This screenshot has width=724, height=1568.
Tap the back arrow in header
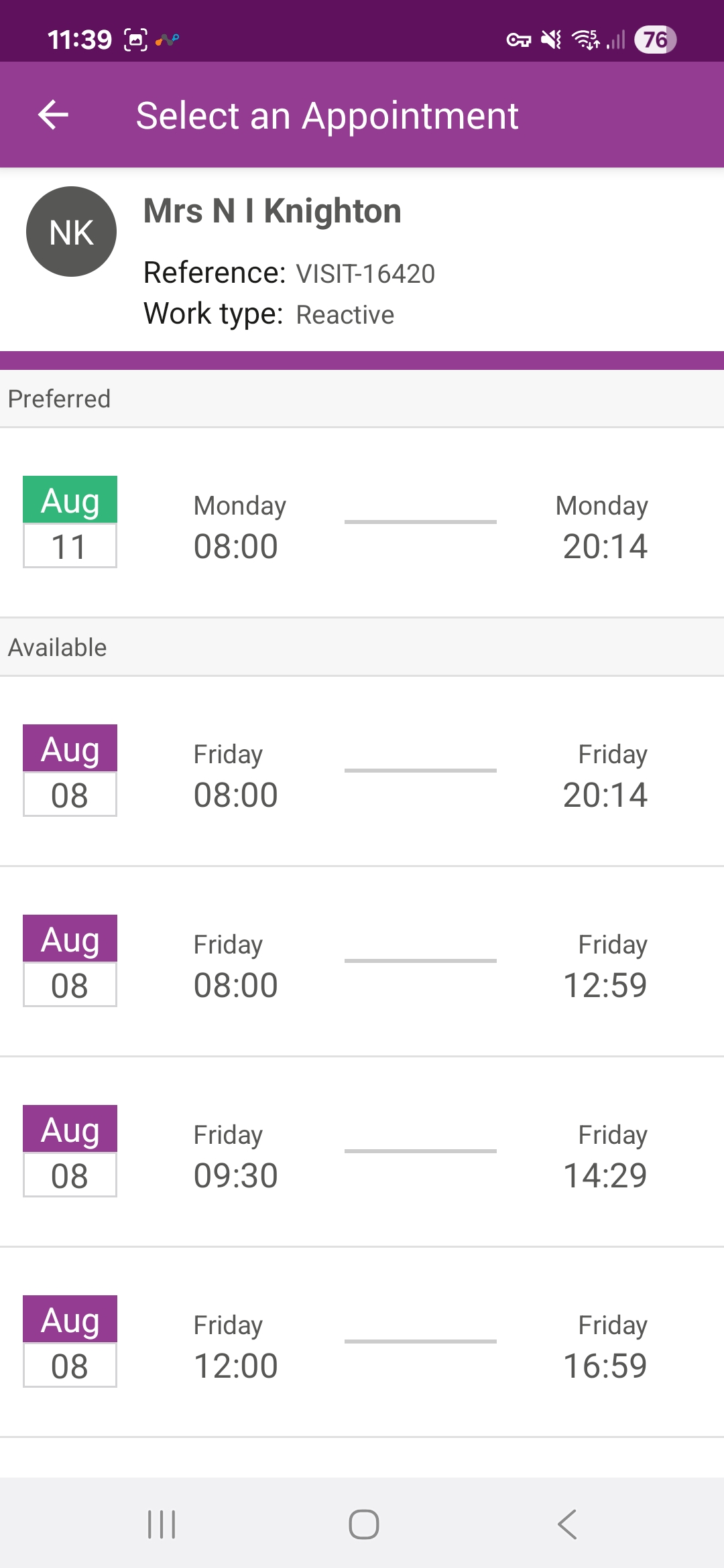(x=54, y=115)
